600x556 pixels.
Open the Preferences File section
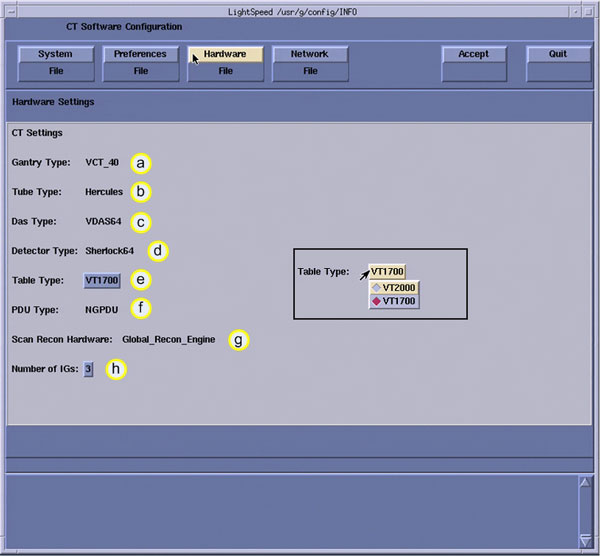tap(140, 62)
